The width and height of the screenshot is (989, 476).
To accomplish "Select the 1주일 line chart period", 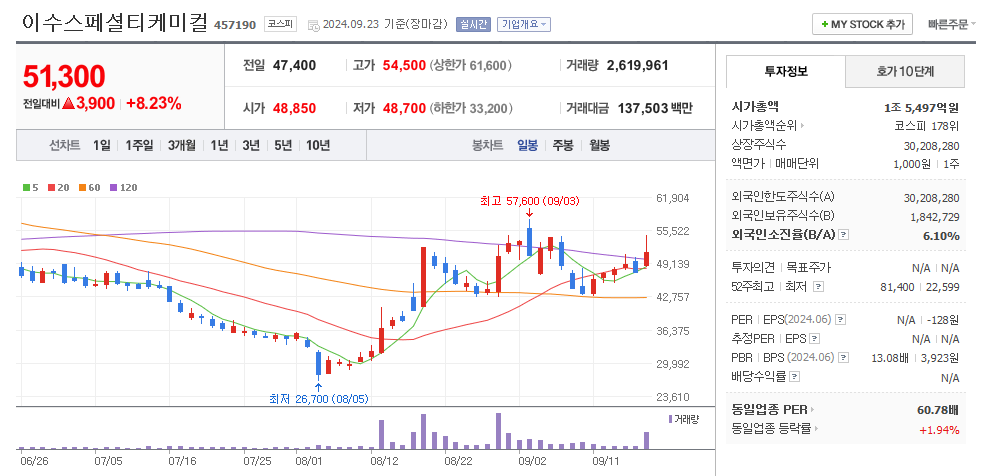I will (x=139, y=146).
